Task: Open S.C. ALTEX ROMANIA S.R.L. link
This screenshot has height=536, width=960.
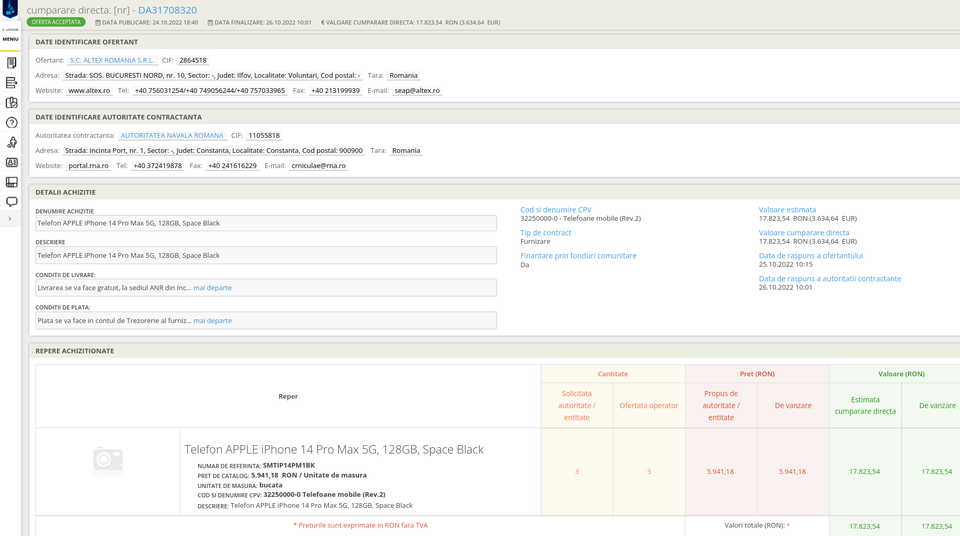Action: (112, 61)
